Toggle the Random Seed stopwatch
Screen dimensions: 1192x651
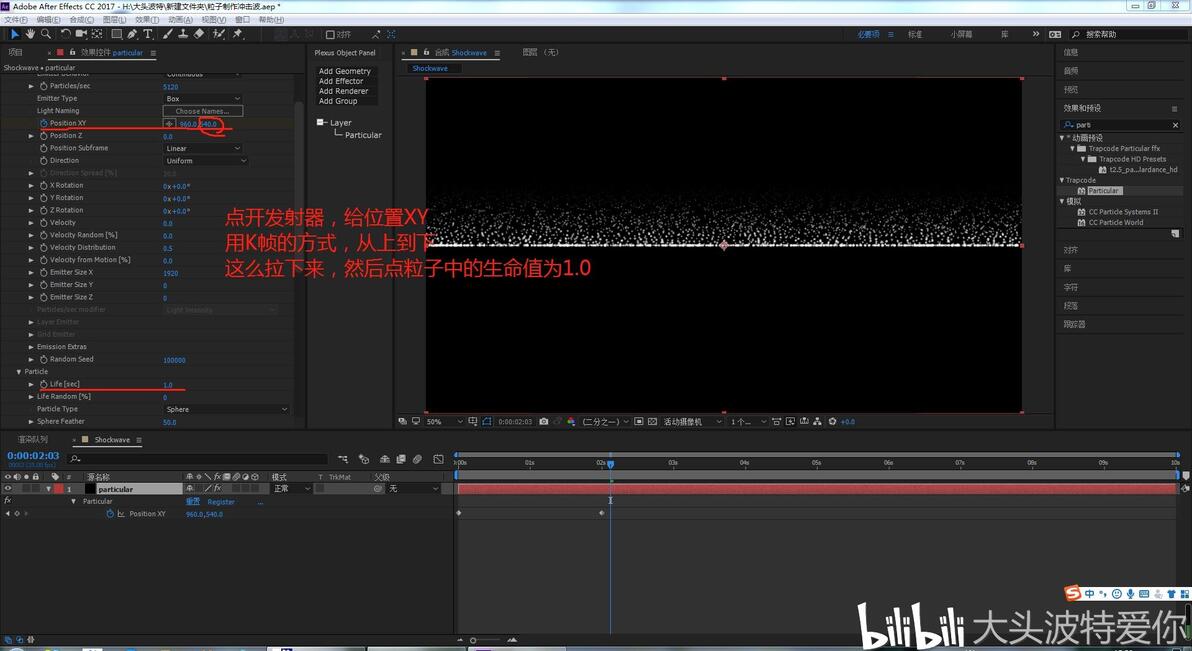43,359
